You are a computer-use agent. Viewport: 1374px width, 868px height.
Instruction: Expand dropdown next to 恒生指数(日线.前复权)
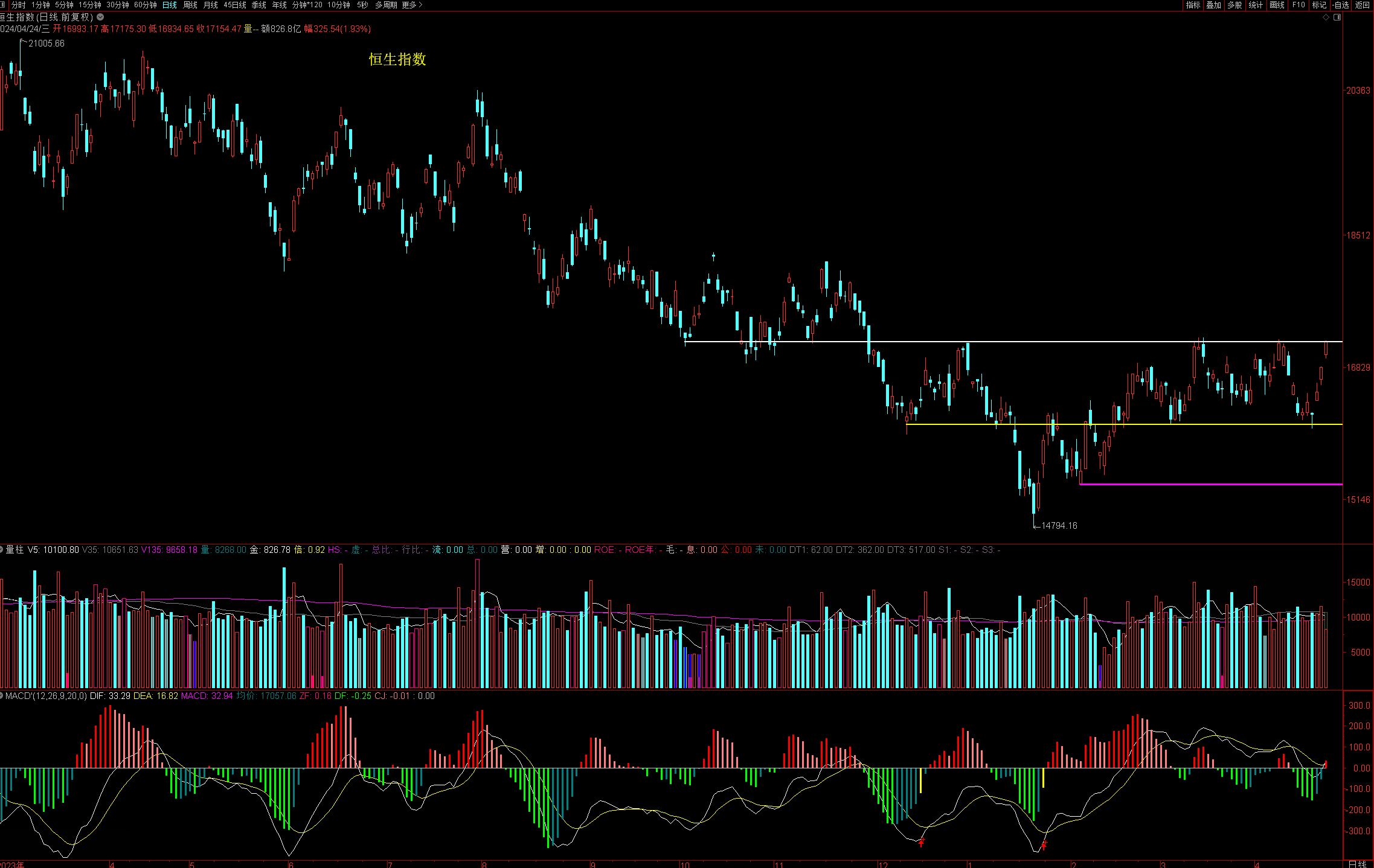(100, 17)
